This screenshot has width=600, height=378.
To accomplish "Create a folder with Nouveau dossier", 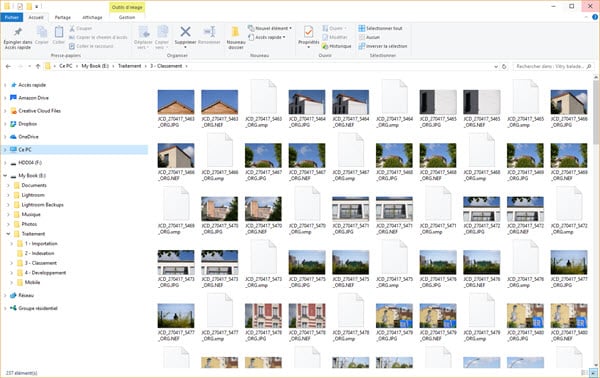I will pyautogui.click(x=236, y=37).
